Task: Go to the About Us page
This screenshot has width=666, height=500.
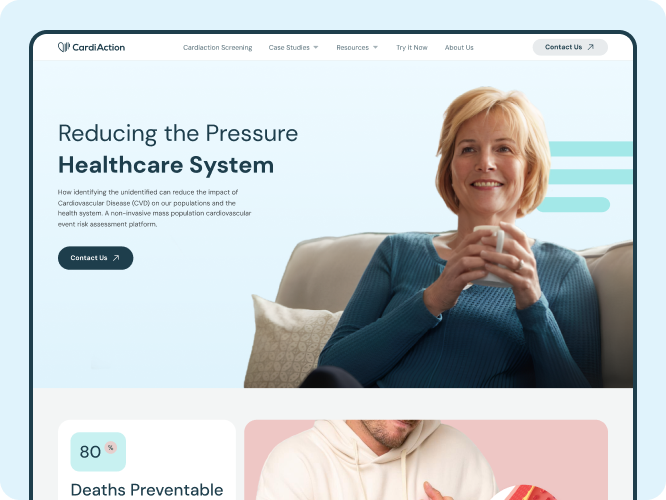Action: tap(459, 48)
